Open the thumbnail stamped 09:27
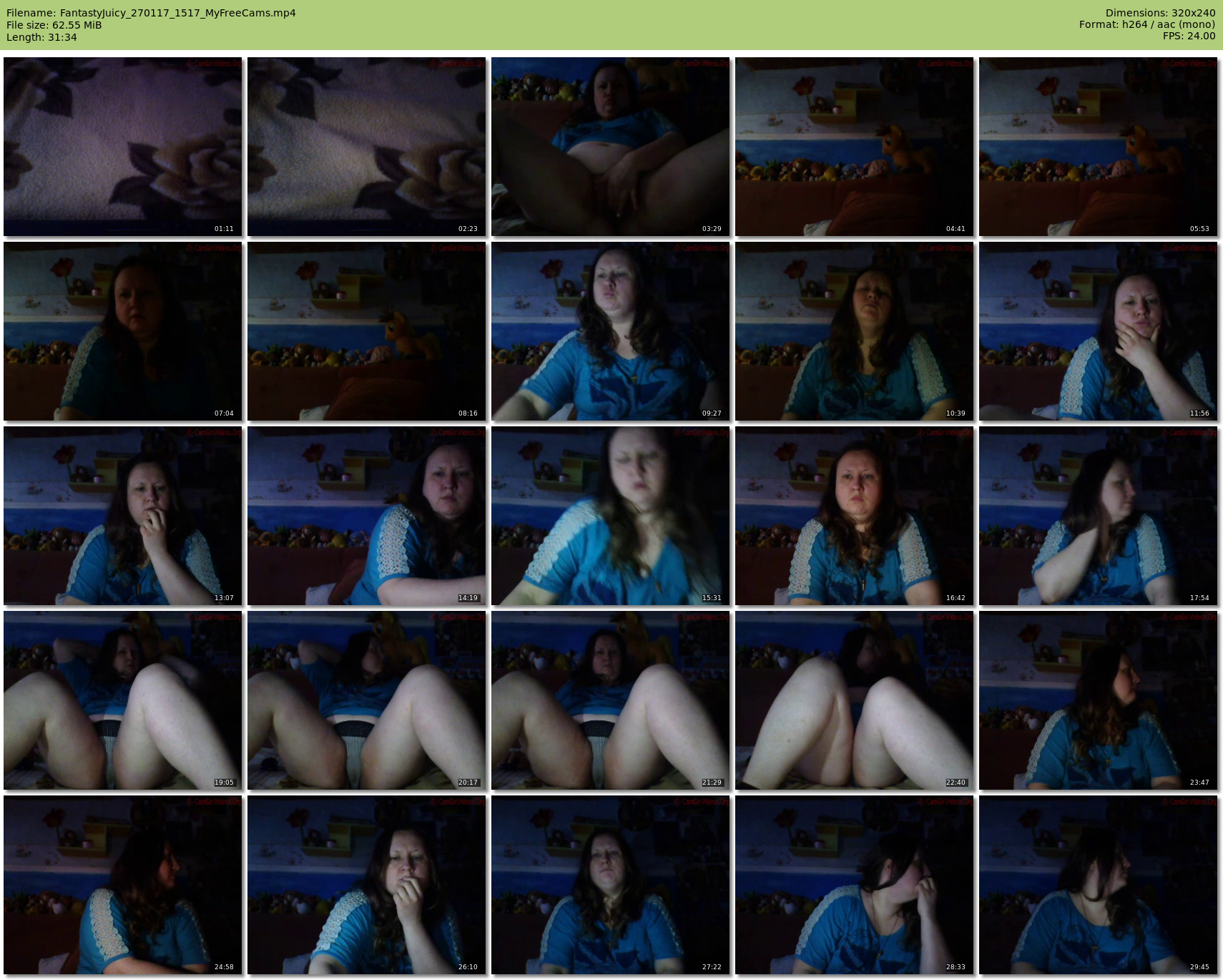The width and height of the screenshot is (1223, 980). 611,331
